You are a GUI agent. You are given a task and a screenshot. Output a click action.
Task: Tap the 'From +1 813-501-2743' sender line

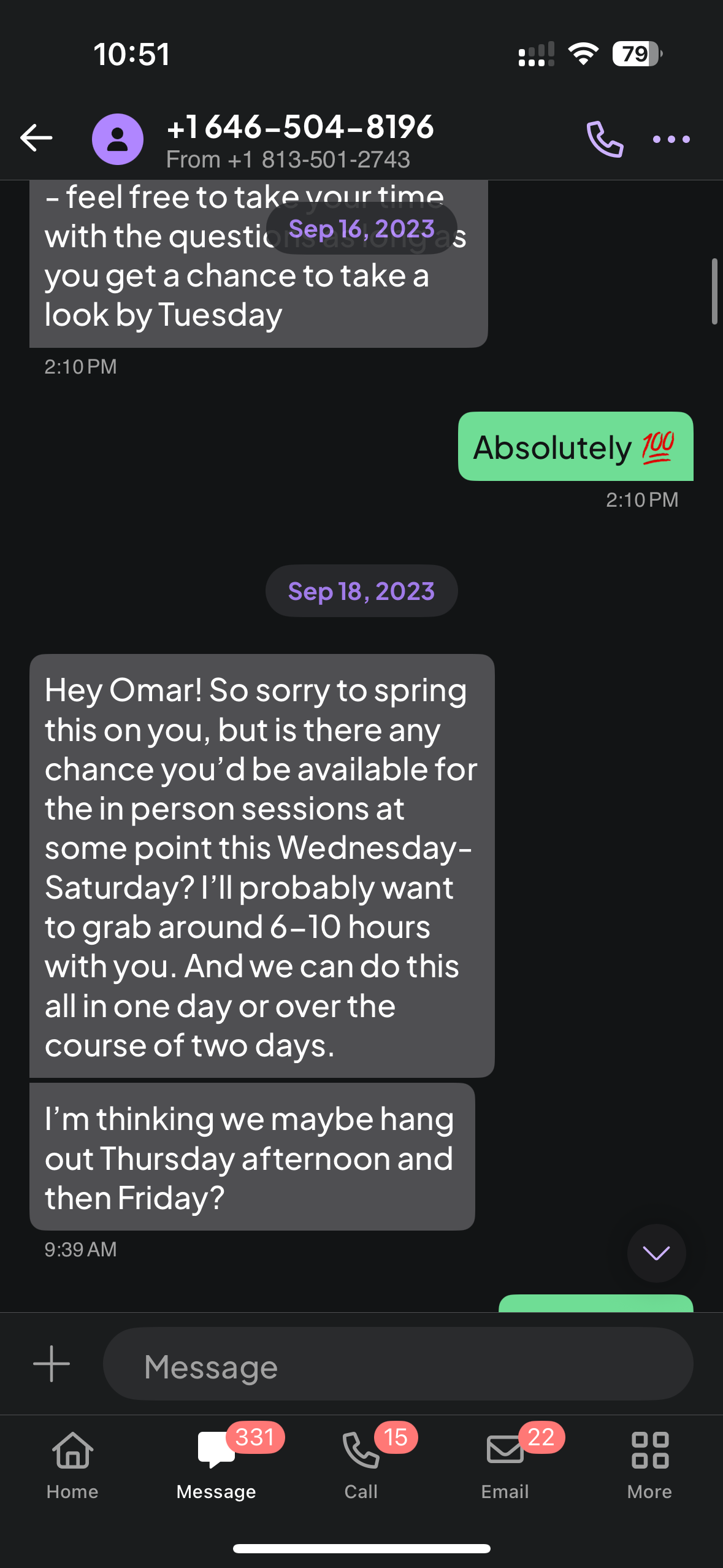click(288, 160)
